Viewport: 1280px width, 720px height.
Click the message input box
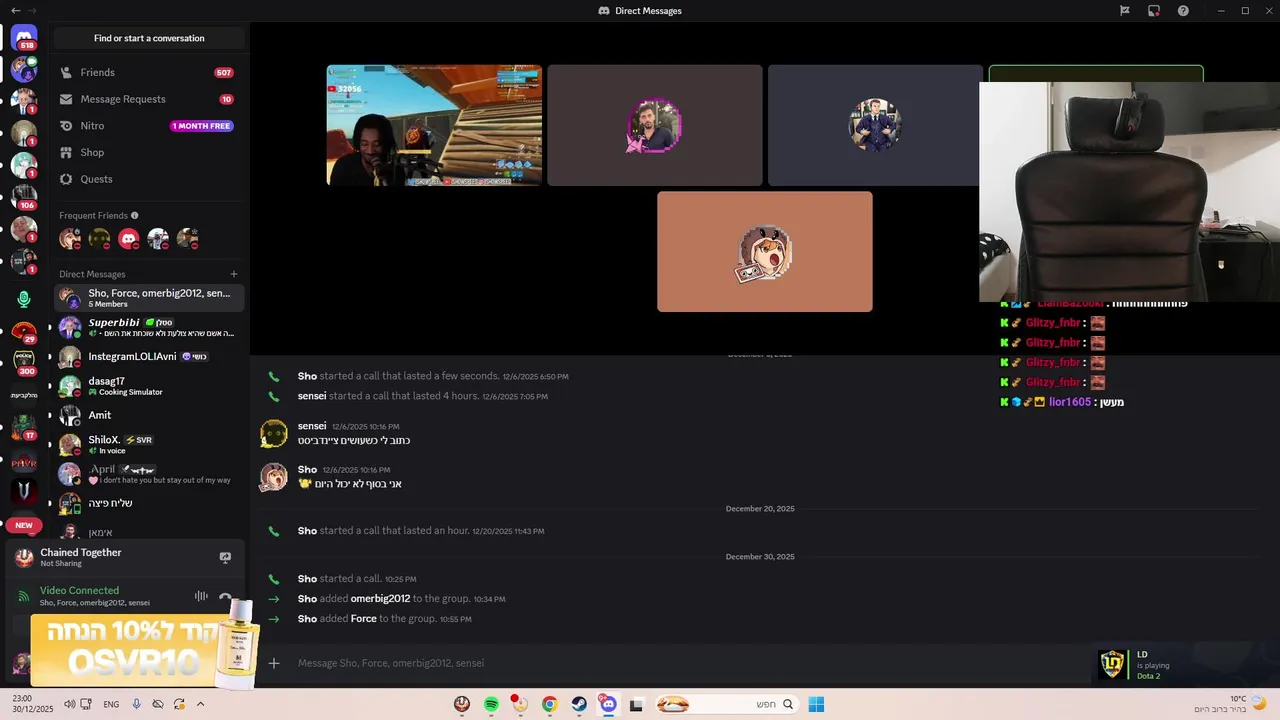point(680,663)
